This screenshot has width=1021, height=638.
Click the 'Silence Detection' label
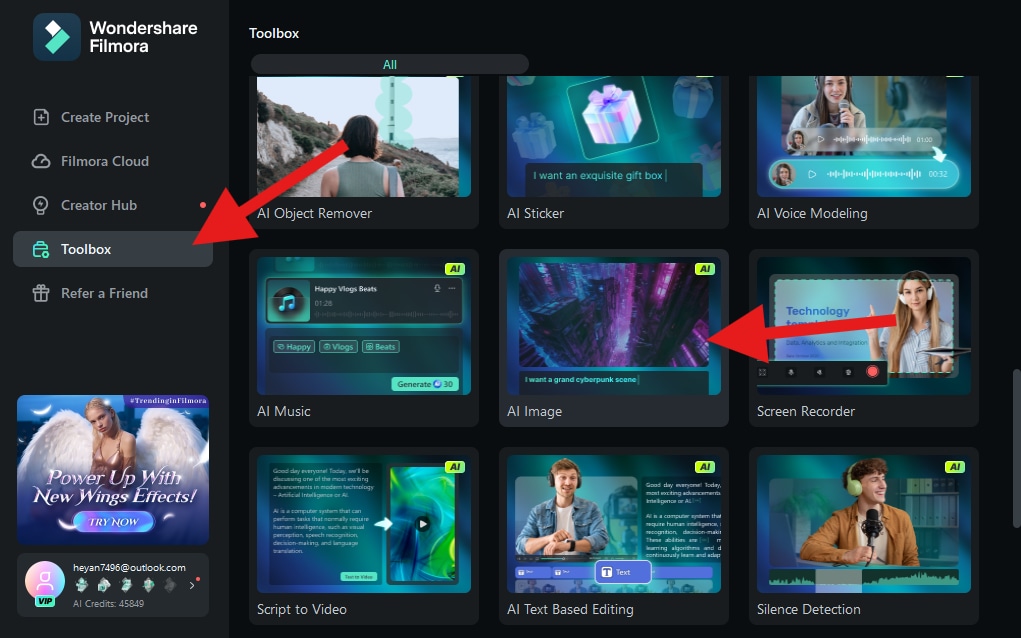click(x=809, y=609)
